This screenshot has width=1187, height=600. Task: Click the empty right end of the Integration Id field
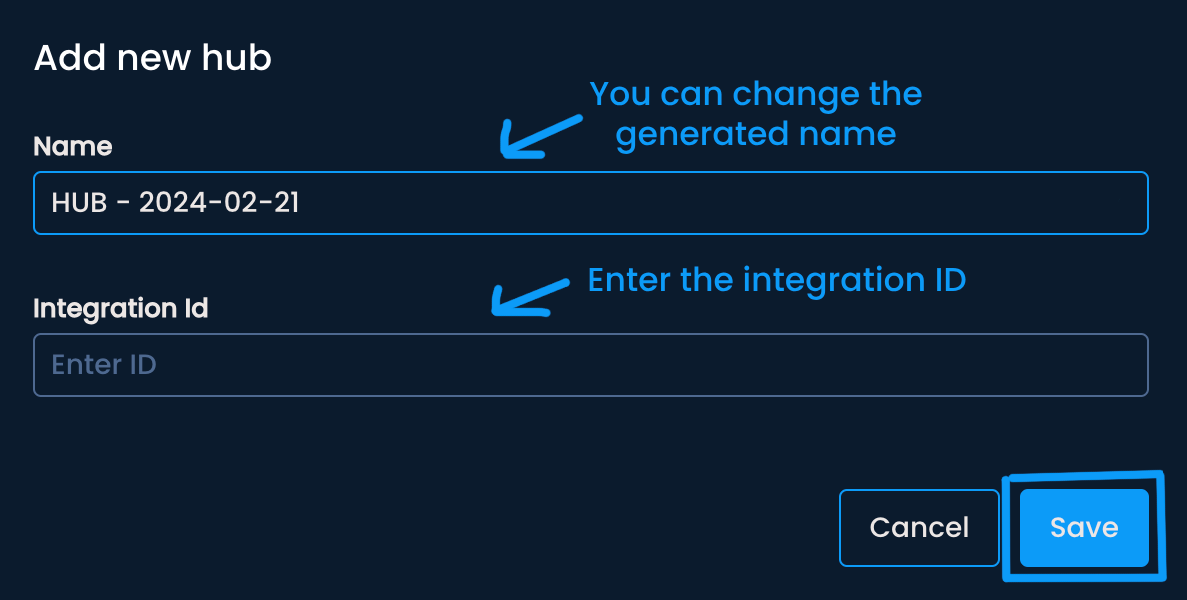pos(1050,365)
